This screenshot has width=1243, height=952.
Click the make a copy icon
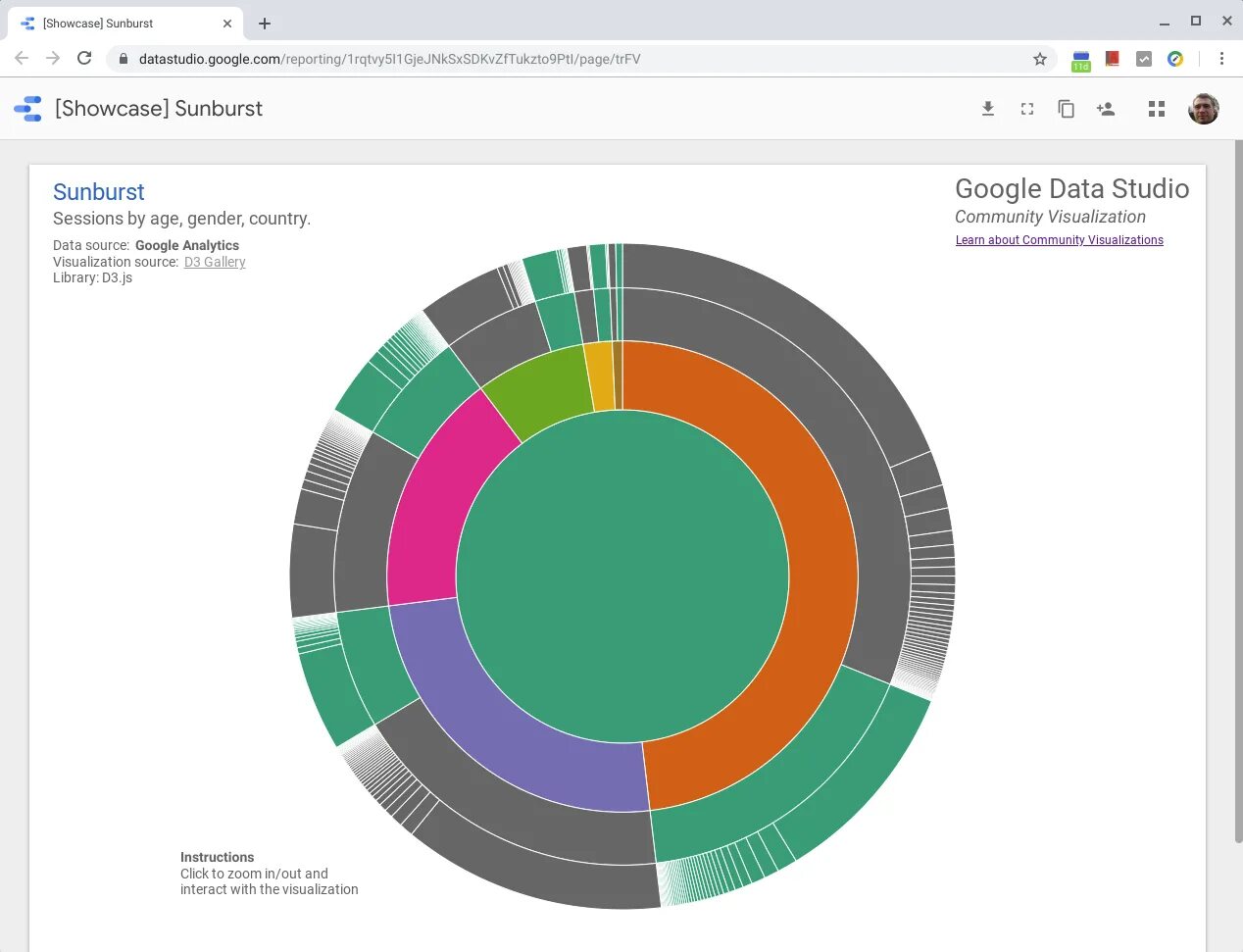tap(1067, 109)
